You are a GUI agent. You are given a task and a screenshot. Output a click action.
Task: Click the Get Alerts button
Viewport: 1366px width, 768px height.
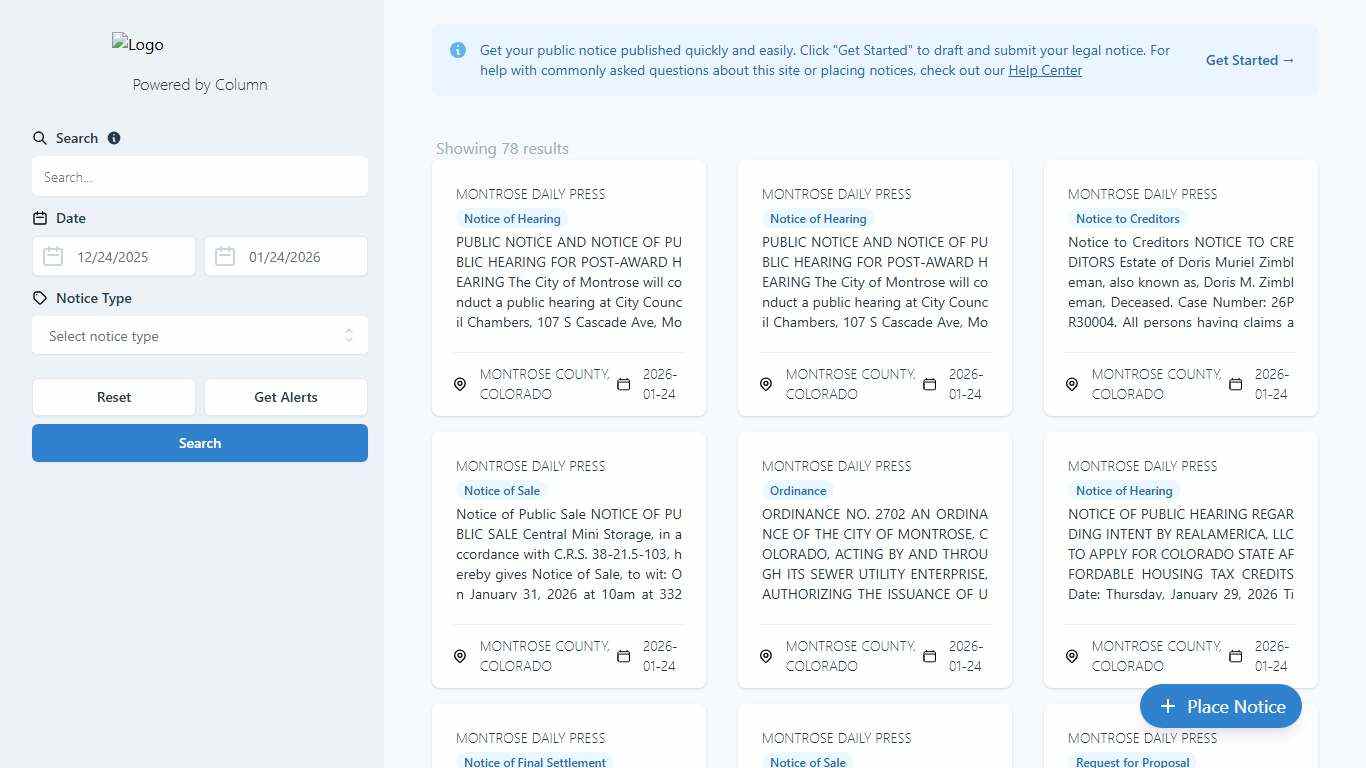(x=286, y=397)
